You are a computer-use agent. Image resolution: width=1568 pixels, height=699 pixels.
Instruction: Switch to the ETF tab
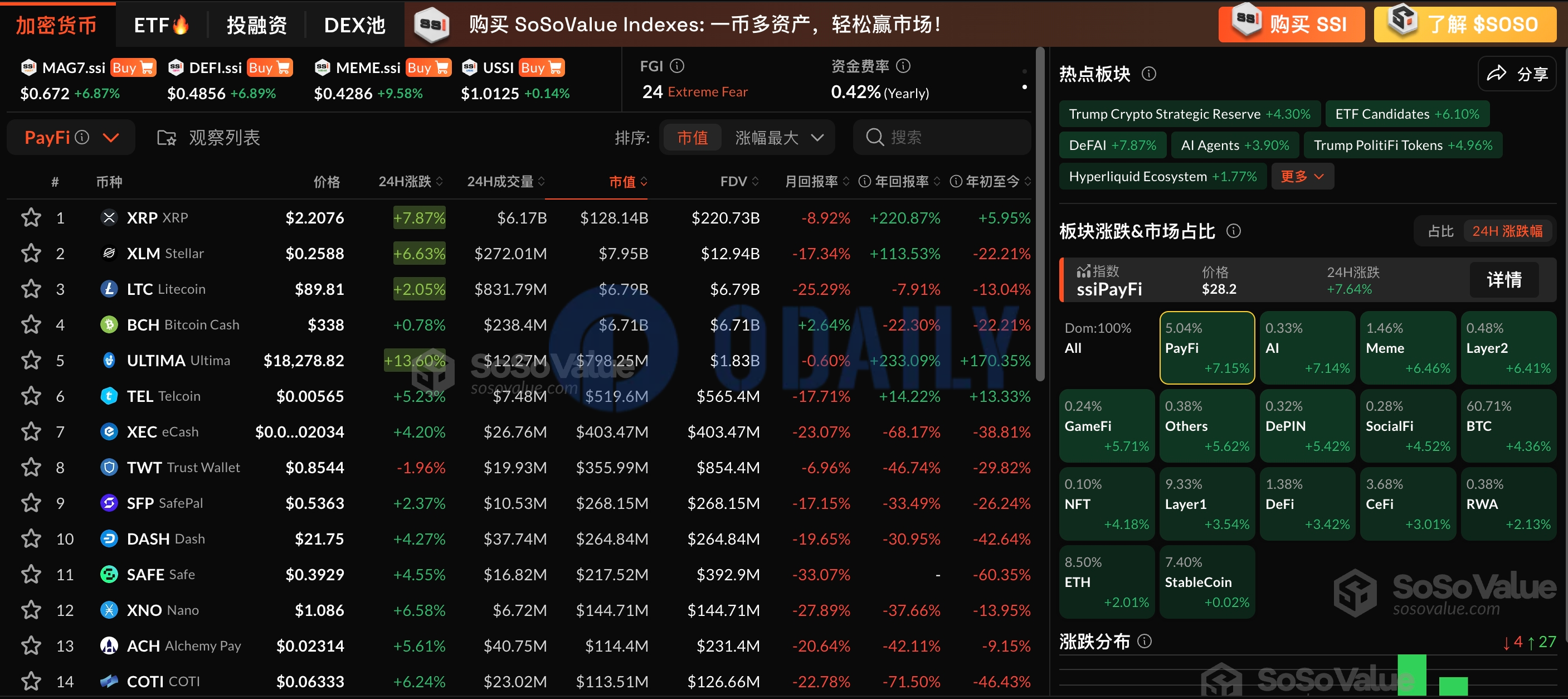tap(161, 25)
